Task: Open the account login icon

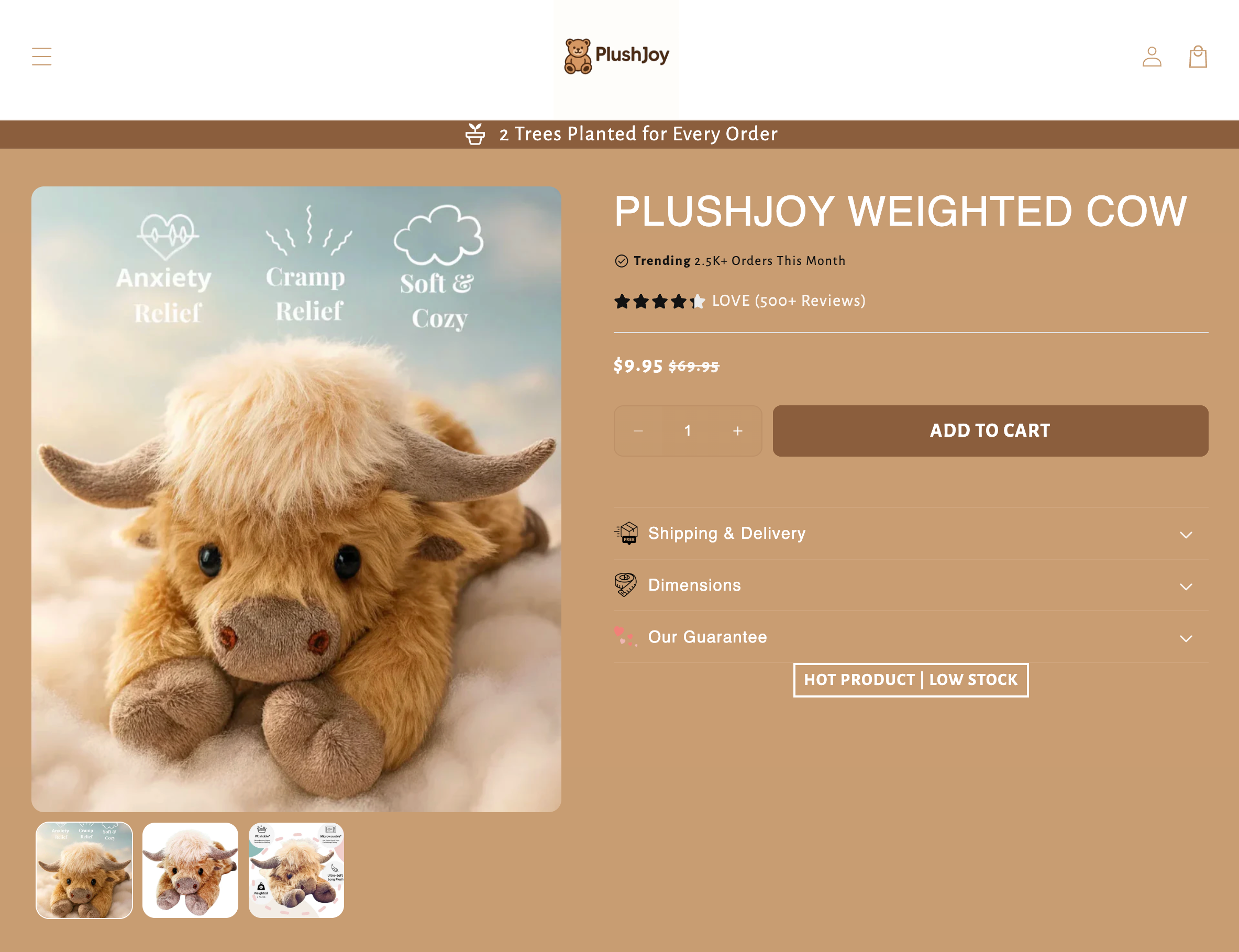Action: click(1152, 57)
